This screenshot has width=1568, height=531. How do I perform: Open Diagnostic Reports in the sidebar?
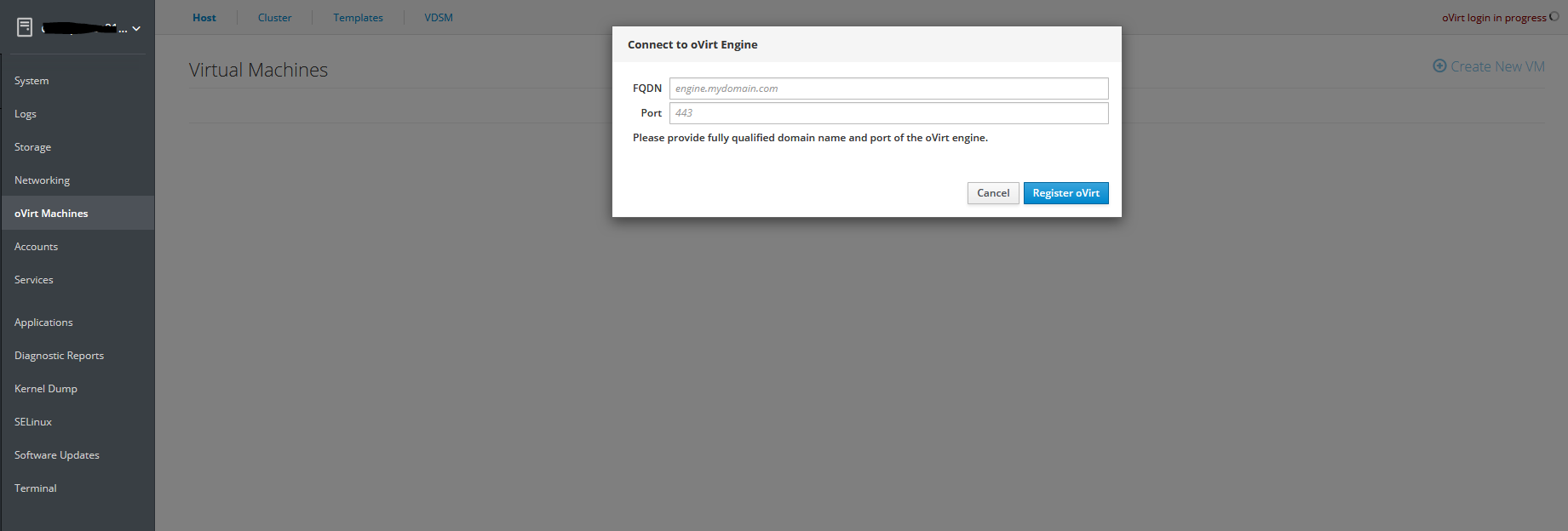click(59, 356)
